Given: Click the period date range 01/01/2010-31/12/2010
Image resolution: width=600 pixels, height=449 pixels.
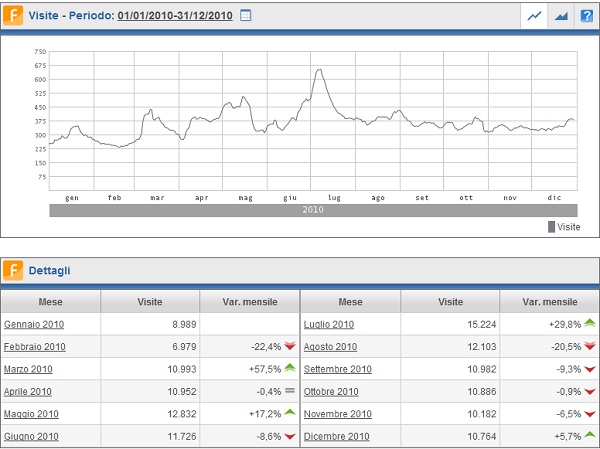Looking at the screenshot, I should [177, 17].
